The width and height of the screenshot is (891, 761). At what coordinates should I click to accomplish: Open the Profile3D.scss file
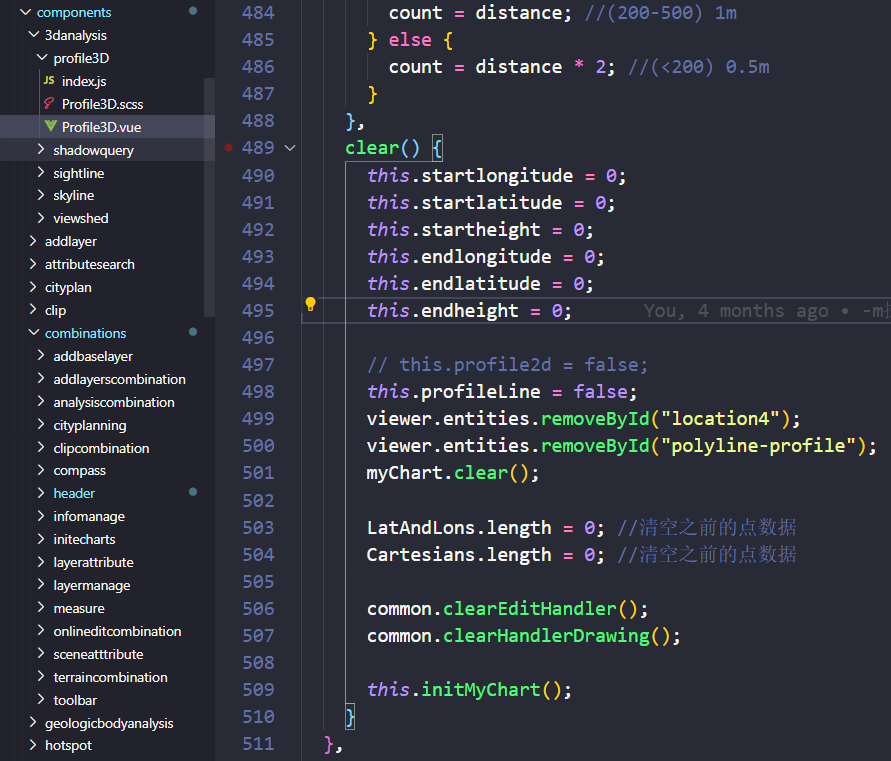[x=102, y=104]
